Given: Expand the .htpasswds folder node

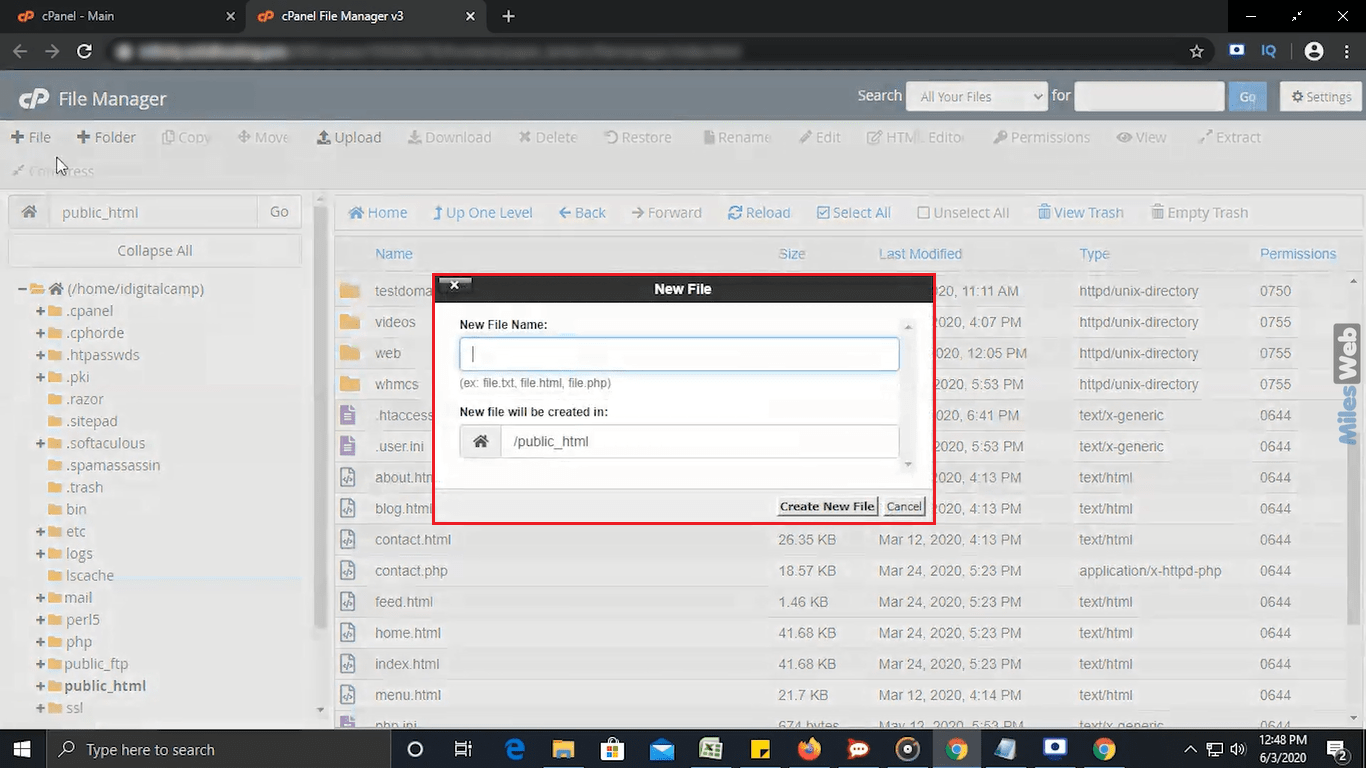Looking at the screenshot, I should [x=40, y=355].
